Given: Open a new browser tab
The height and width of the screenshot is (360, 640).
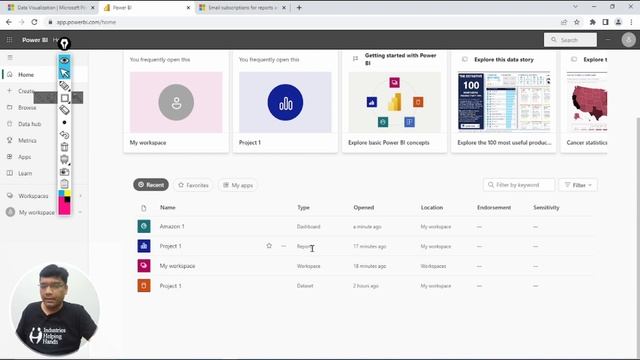Looking at the screenshot, I should pos(299,7).
